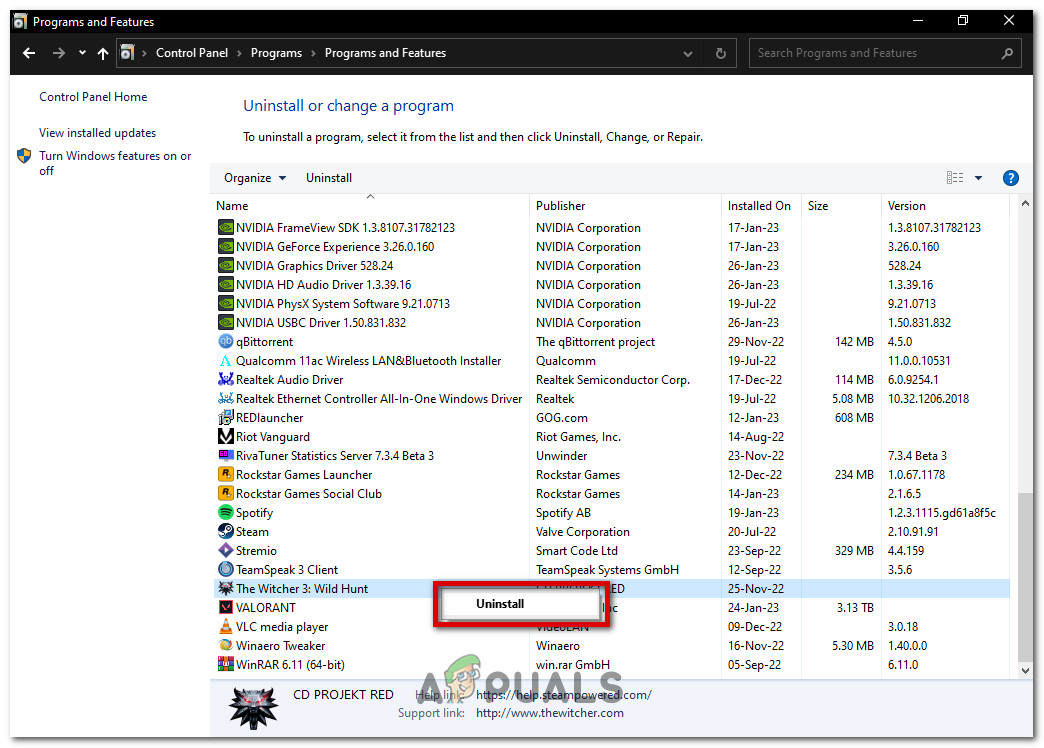Expand the chevron after Control Panel breadcrumb
1044x748 pixels.
[239, 53]
